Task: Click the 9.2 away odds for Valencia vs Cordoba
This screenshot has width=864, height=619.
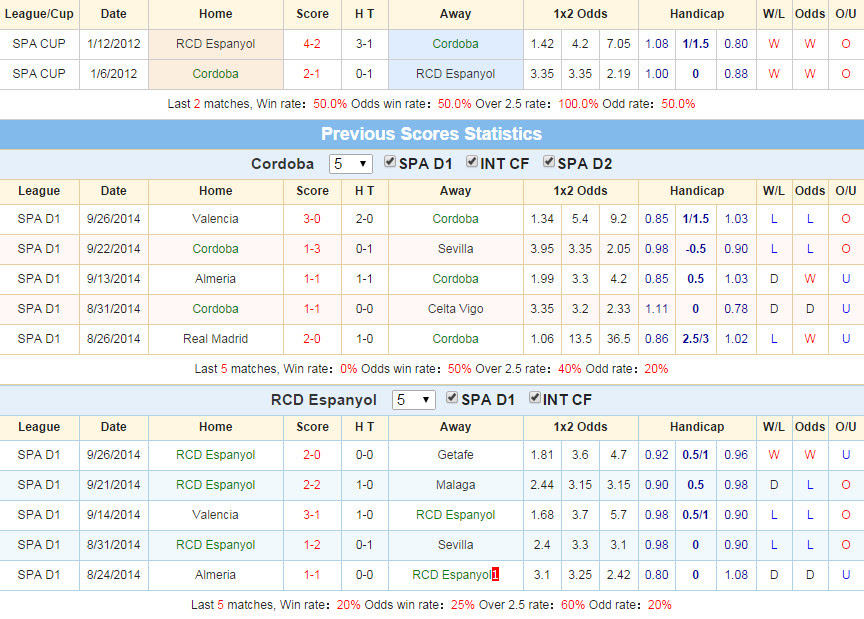Action: pos(618,219)
